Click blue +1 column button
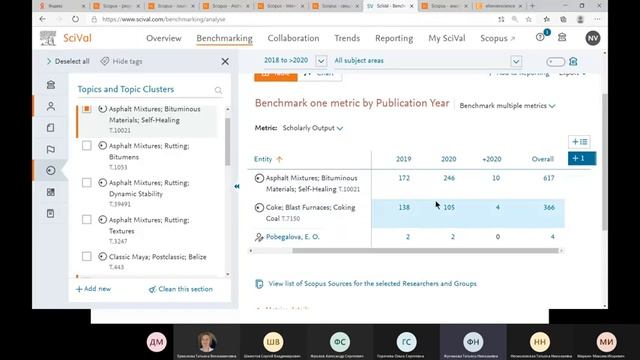This screenshot has width=640, height=360. click(x=582, y=158)
